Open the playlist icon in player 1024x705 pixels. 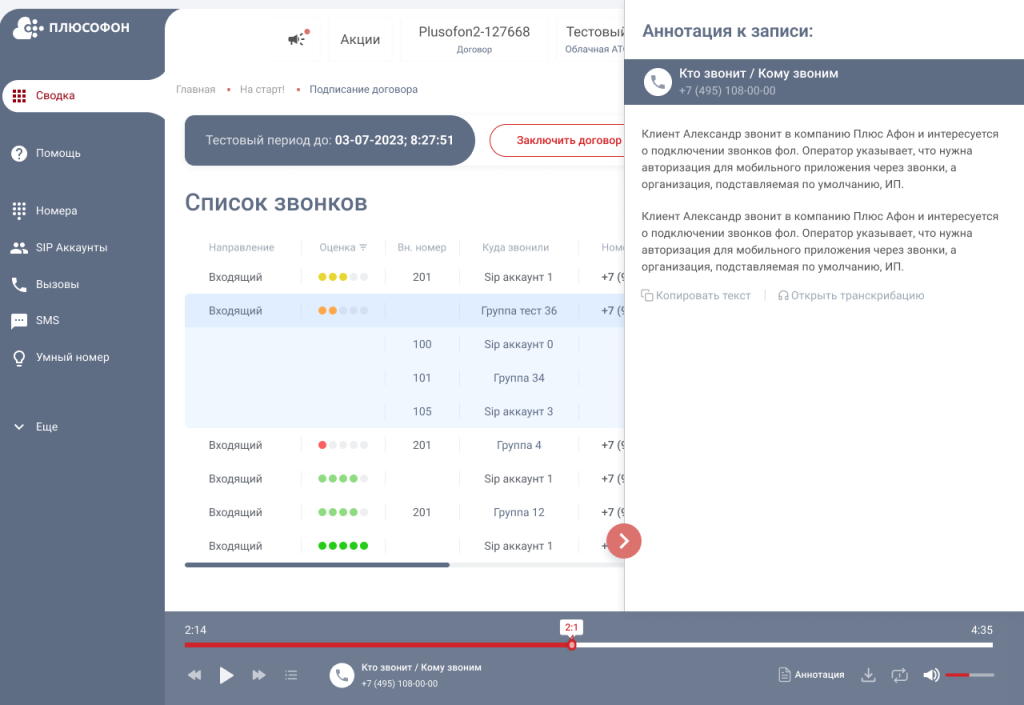(x=291, y=675)
